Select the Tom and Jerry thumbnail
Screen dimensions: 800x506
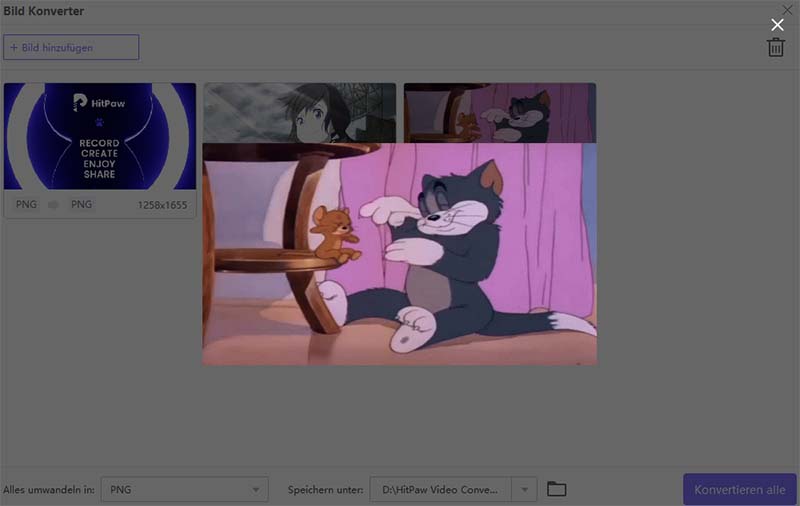pos(499,113)
